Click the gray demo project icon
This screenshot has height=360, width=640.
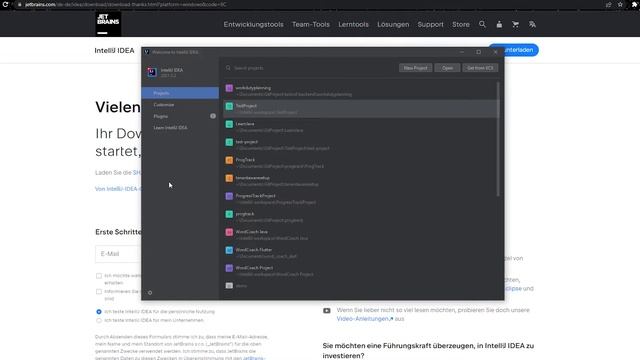click(229, 286)
